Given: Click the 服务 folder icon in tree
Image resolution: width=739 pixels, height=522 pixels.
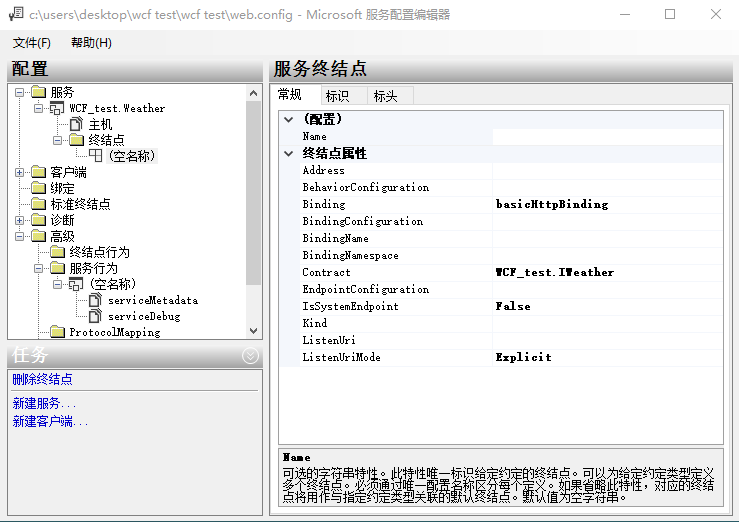Looking at the screenshot, I should point(39,92).
